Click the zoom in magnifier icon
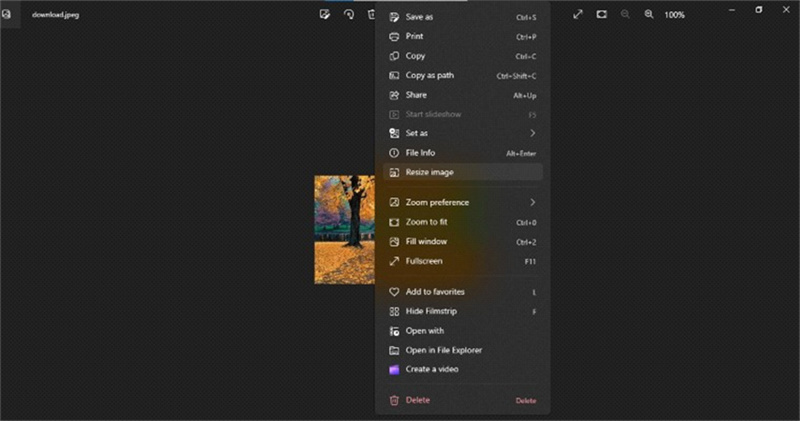 point(648,14)
